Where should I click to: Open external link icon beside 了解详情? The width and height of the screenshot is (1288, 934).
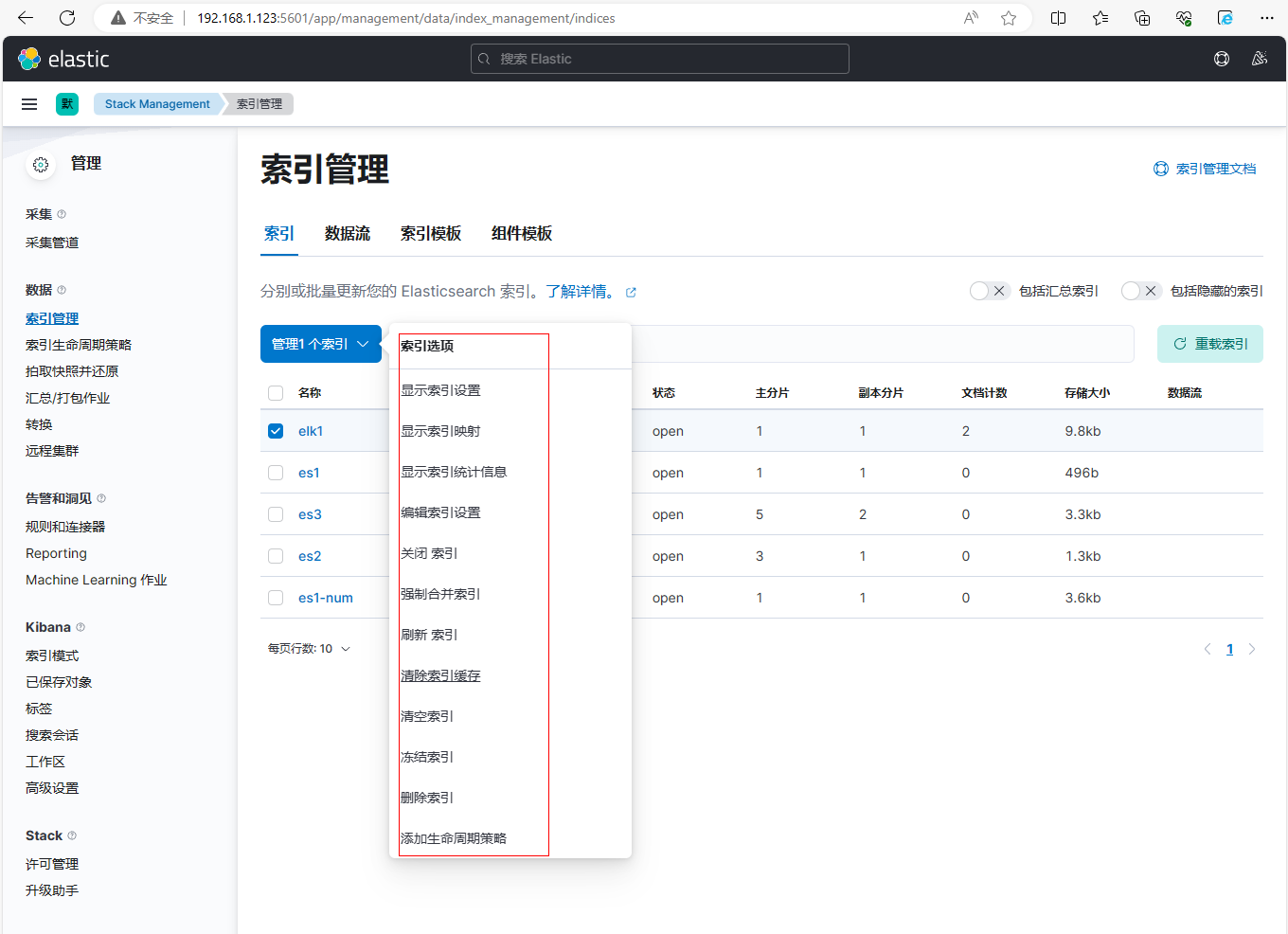[x=631, y=293]
